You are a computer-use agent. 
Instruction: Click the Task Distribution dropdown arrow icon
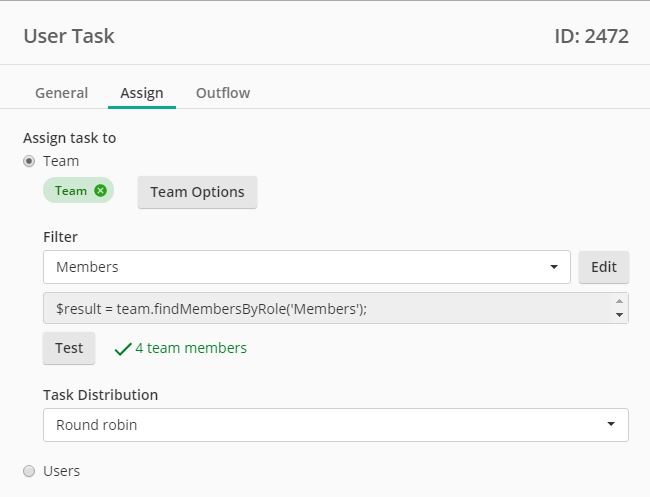tap(611, 424)
